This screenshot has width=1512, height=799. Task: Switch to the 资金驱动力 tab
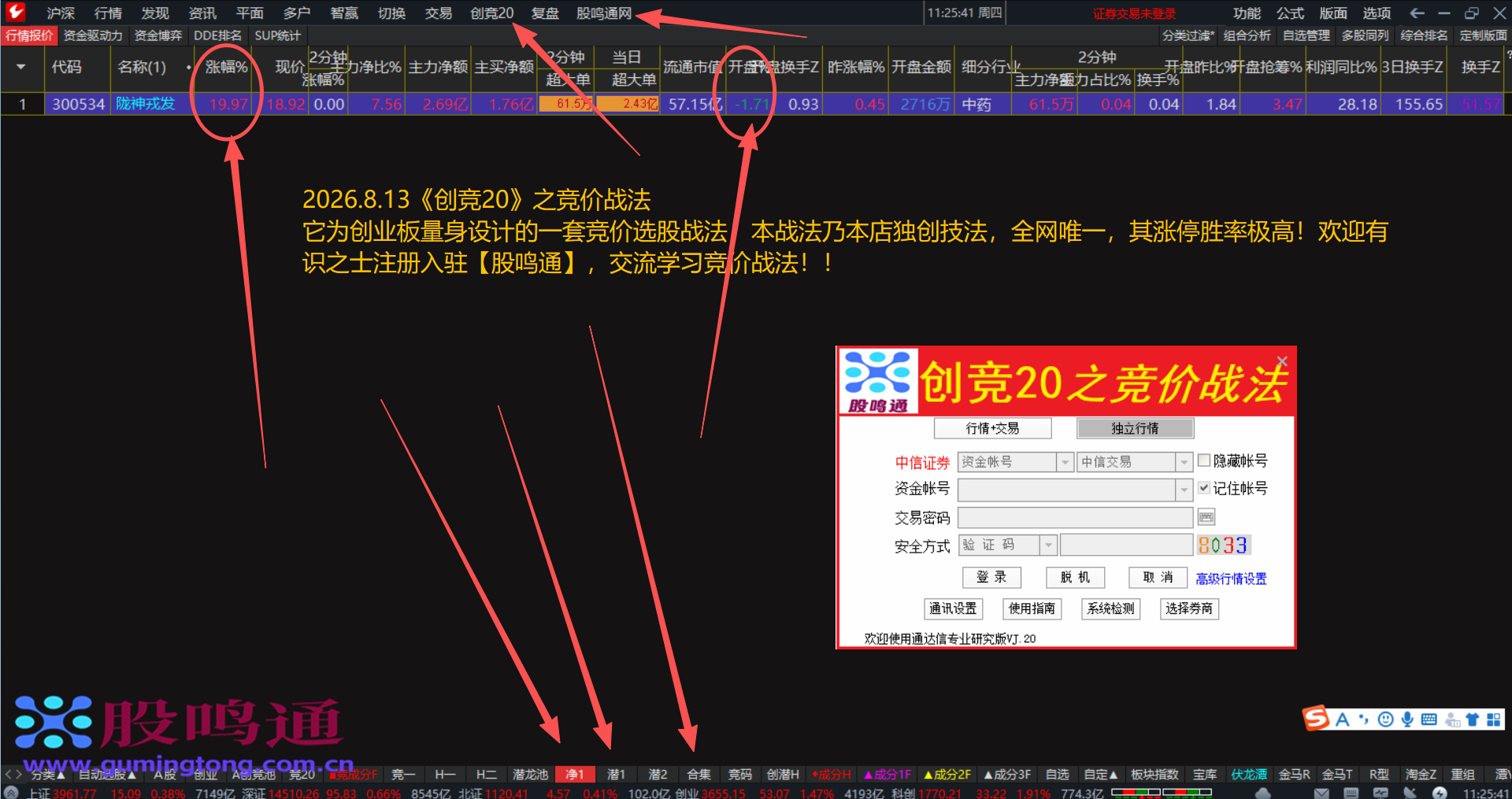click(x=93, y=35)
